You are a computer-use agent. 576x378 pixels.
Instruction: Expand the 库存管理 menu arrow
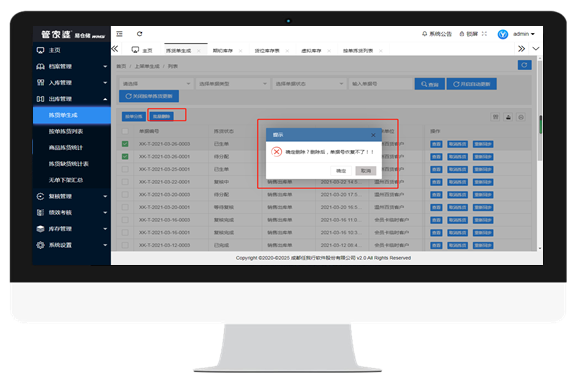pos(105,228)
